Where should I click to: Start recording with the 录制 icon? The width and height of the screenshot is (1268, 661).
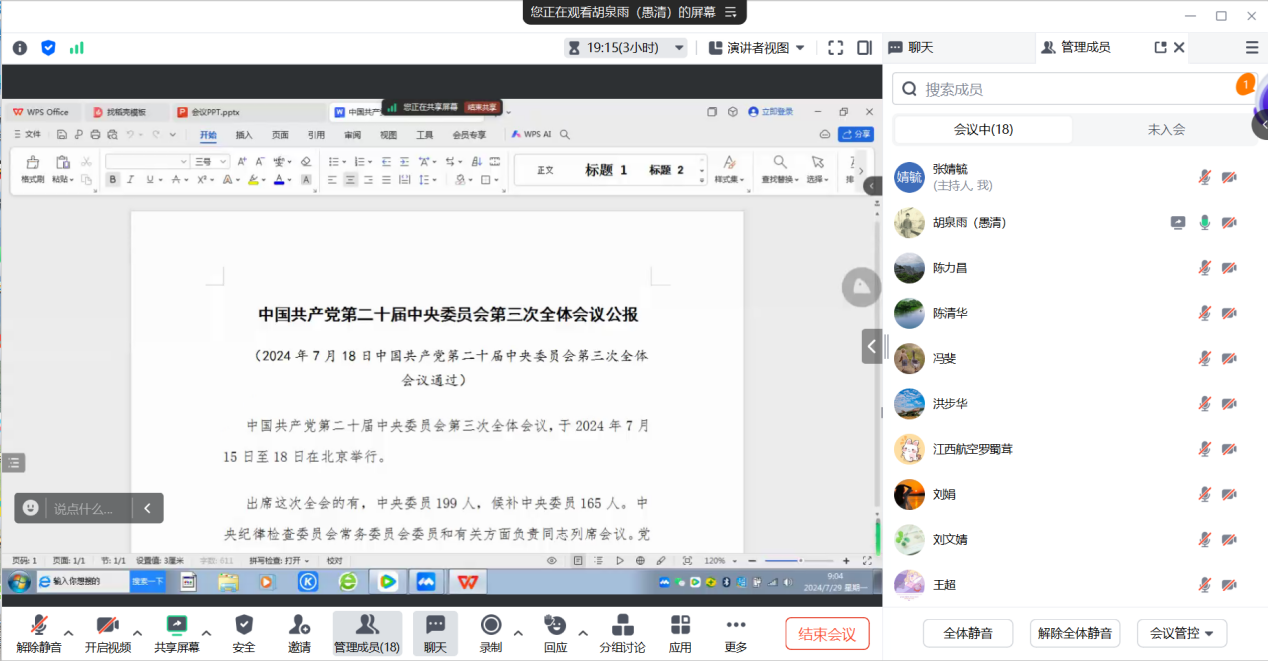click(490, 625)
